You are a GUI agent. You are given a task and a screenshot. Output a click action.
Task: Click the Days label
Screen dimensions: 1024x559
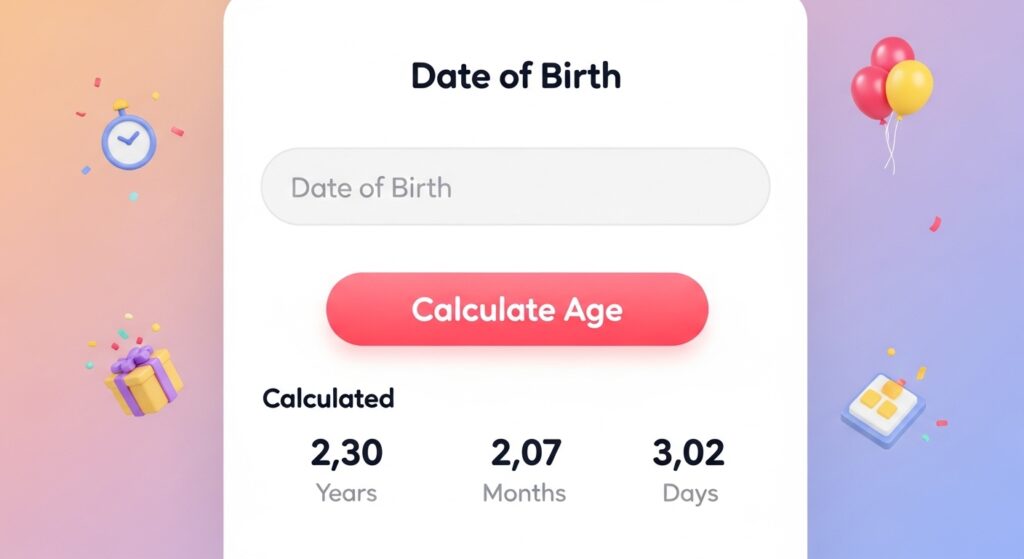point(690,493)
